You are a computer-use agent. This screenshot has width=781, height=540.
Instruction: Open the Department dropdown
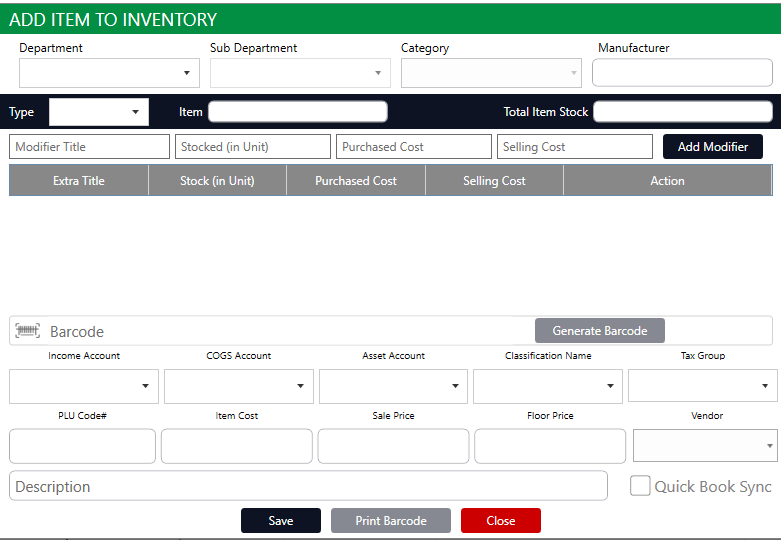pos(109,73)
